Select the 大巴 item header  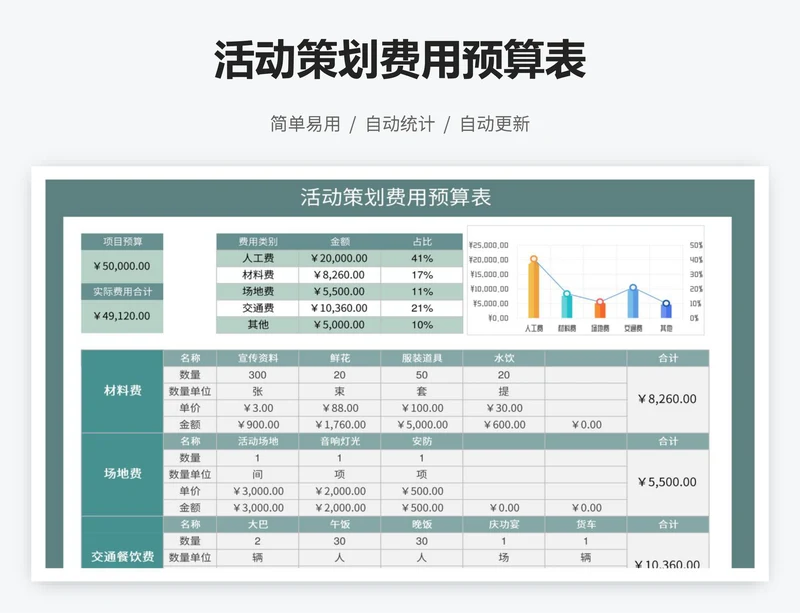[258, 524]
